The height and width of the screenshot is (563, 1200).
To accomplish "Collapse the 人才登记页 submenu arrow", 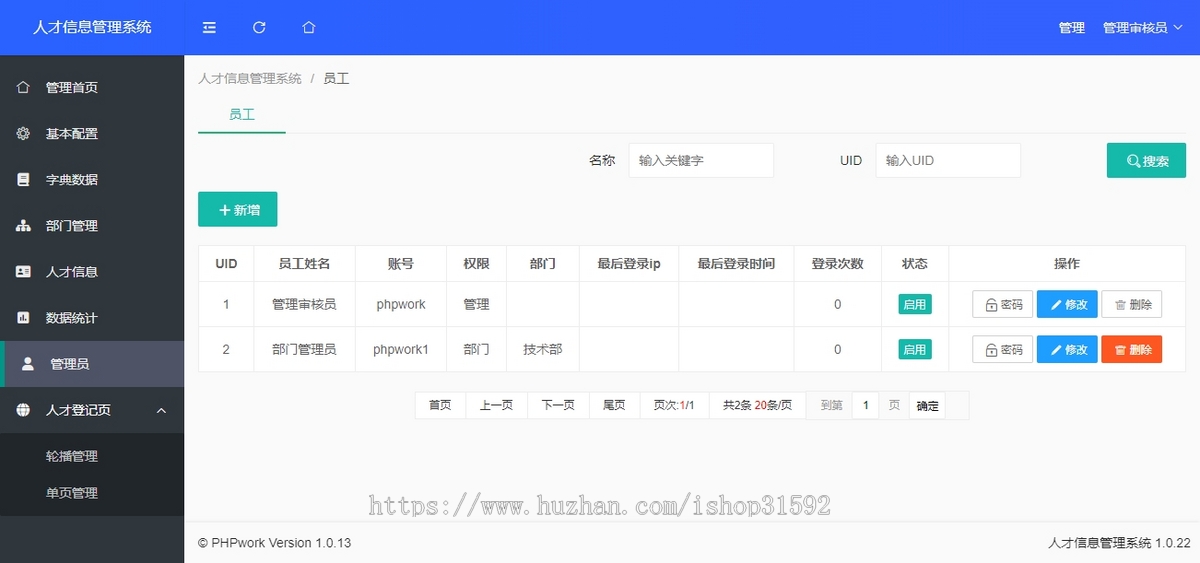I will pyautogui.click(x=162, y=410).
